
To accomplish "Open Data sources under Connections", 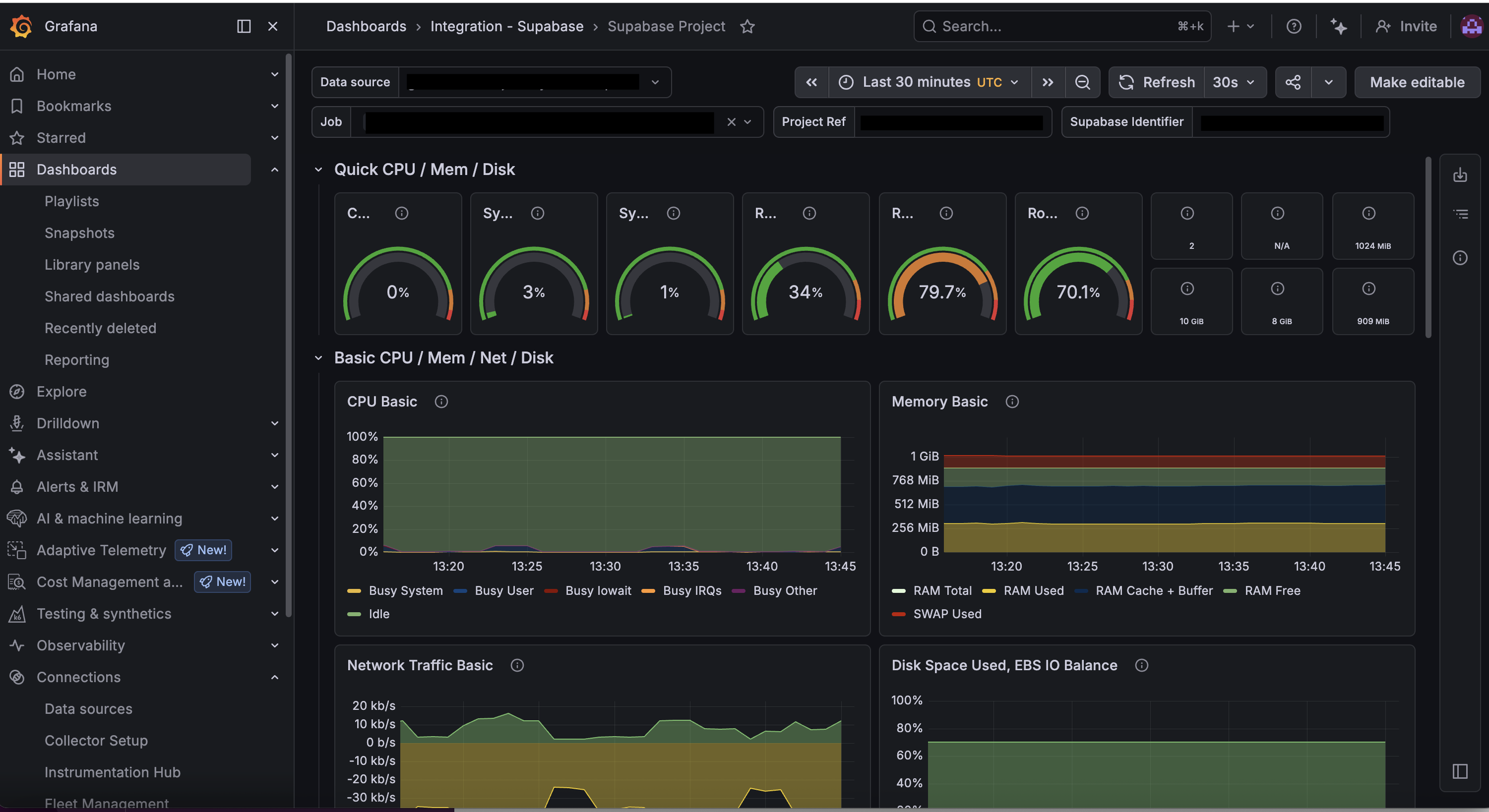I will (88, 709).
